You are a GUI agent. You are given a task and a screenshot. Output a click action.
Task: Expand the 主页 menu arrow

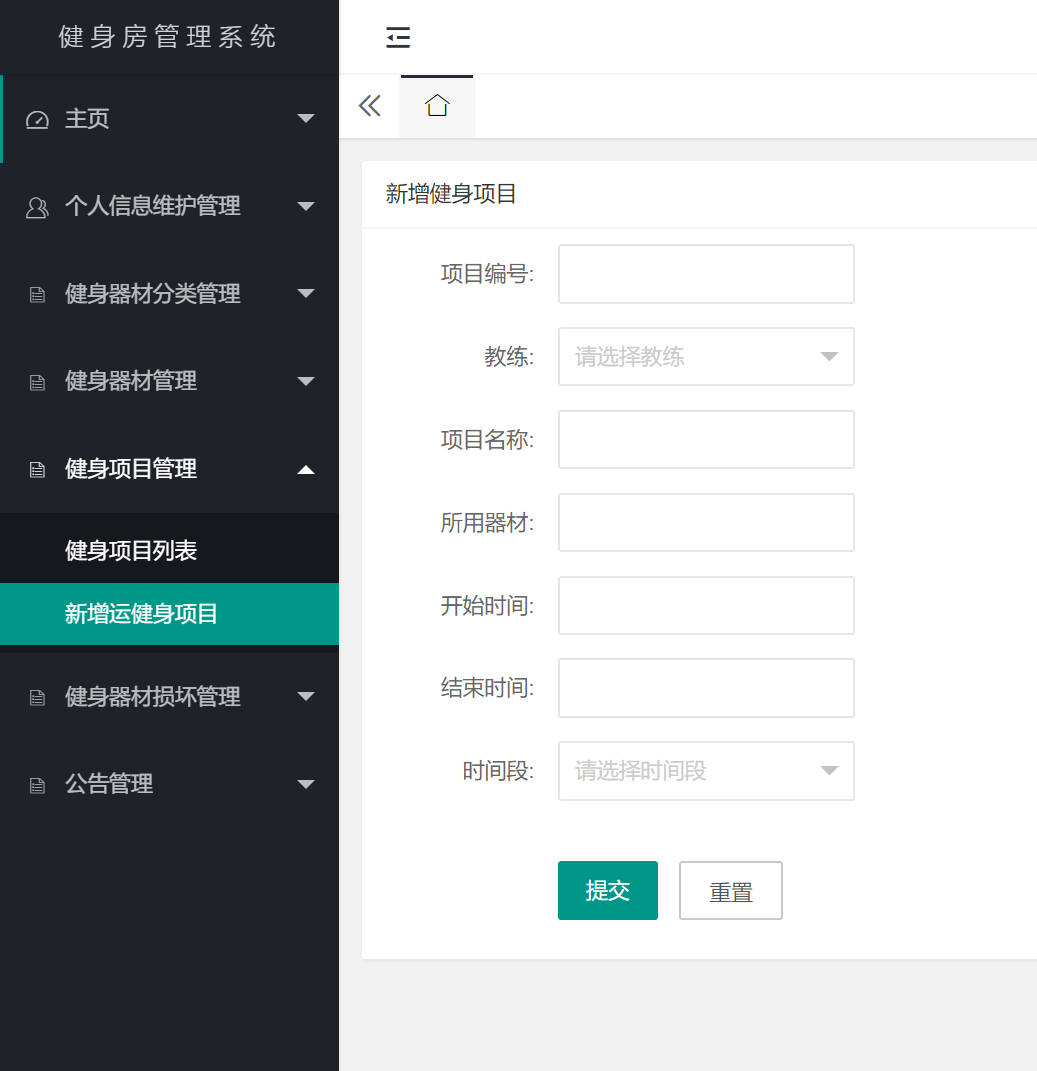pyautogui.click(x=306, y=119)
